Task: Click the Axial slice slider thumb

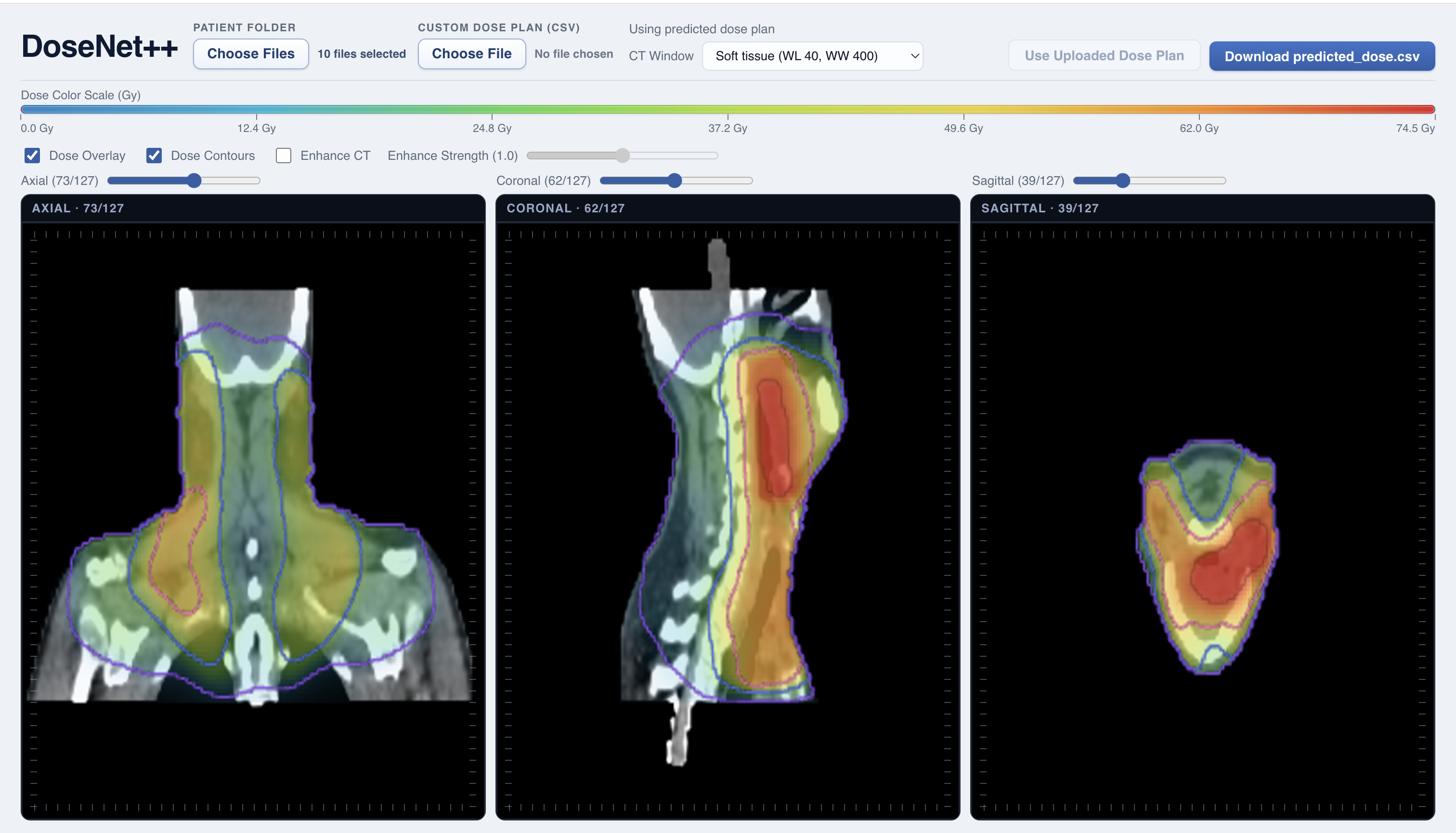Action: [x=195, y=181]
